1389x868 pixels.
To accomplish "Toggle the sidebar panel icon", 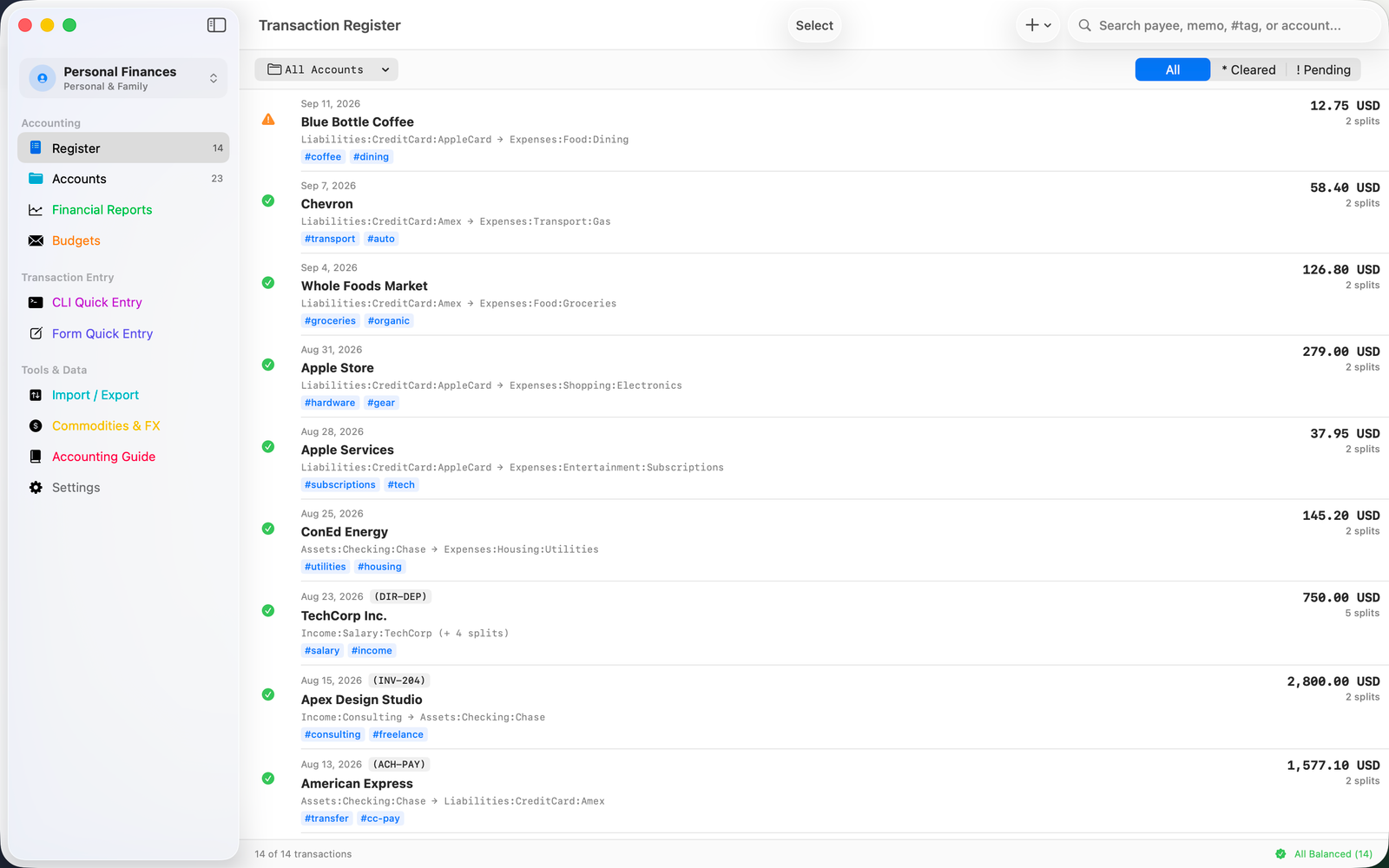I will point(217,25).
